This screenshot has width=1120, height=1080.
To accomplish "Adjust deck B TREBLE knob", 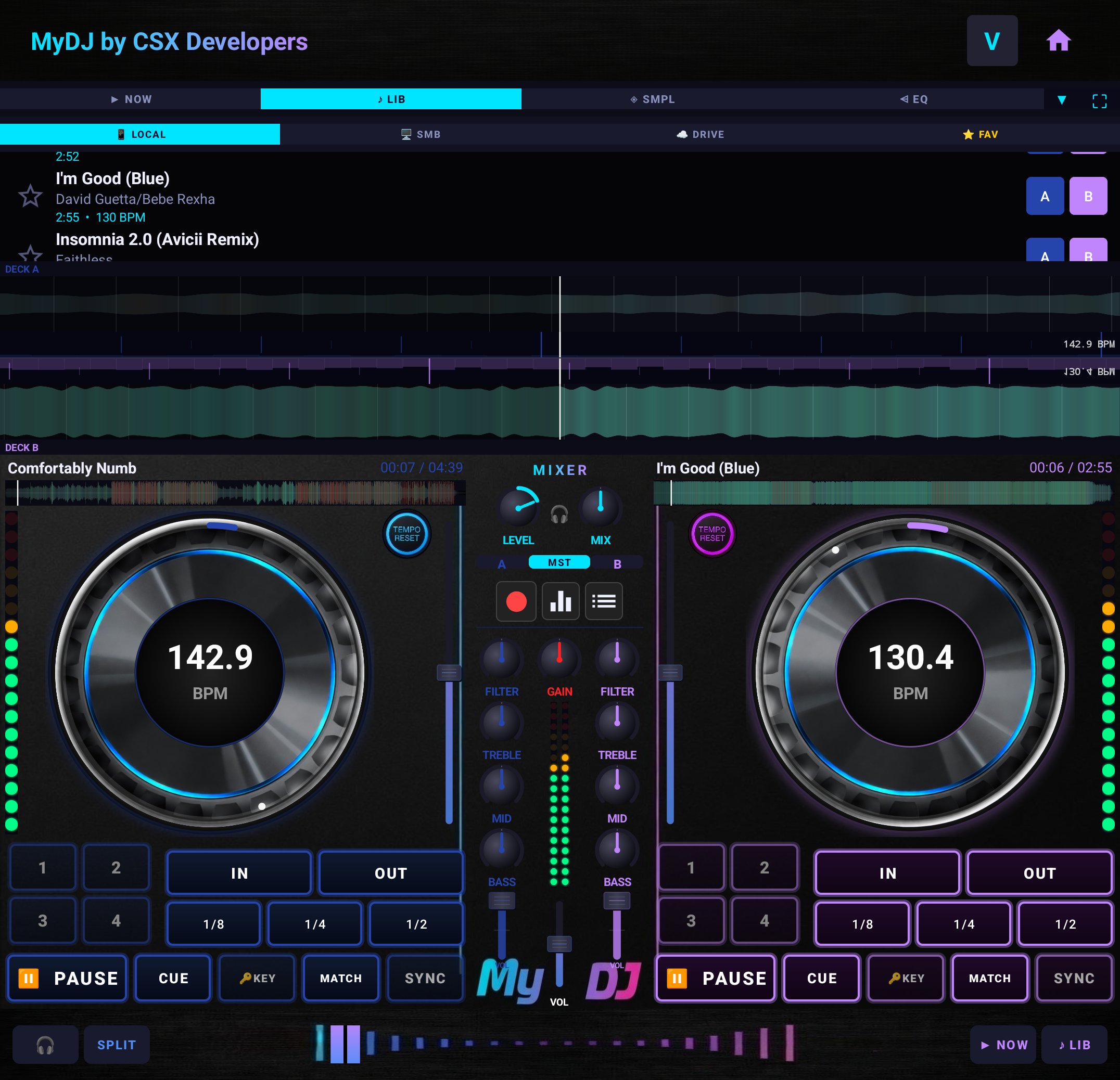I will click(617, 723).
